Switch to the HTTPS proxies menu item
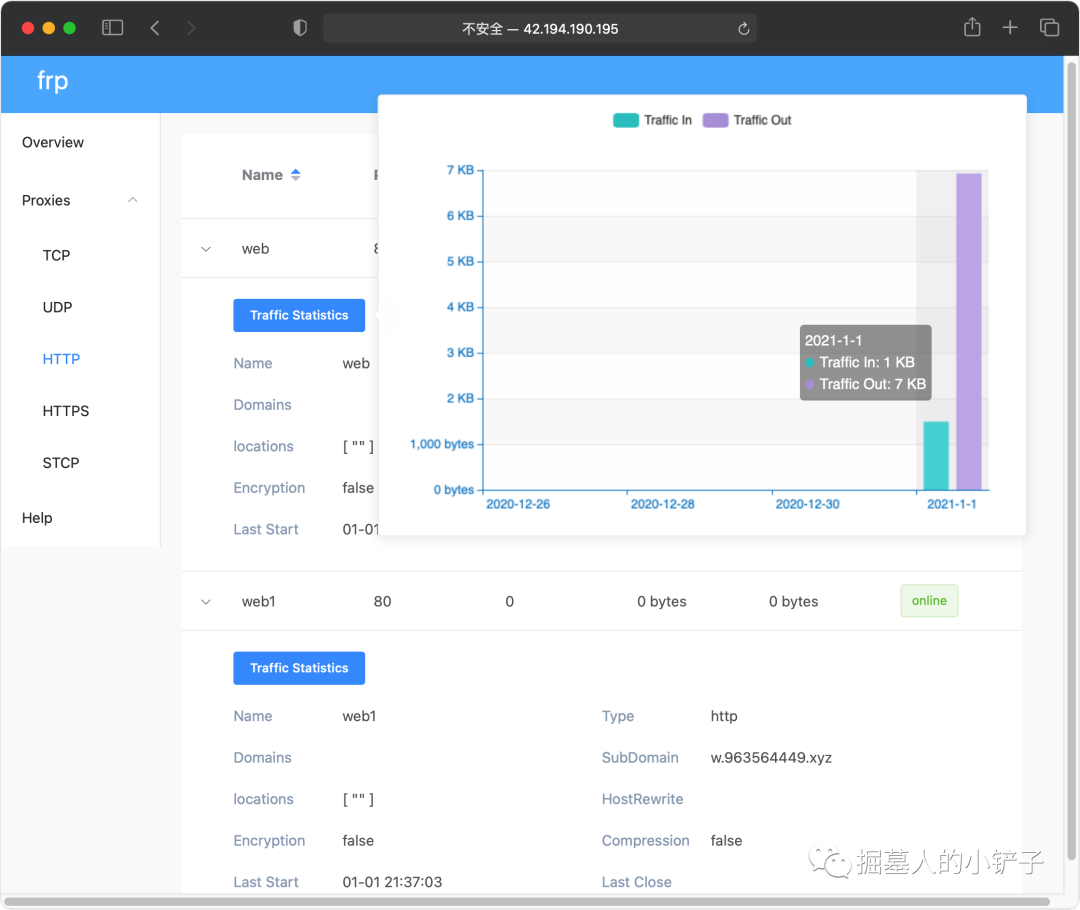 [65, 411]
